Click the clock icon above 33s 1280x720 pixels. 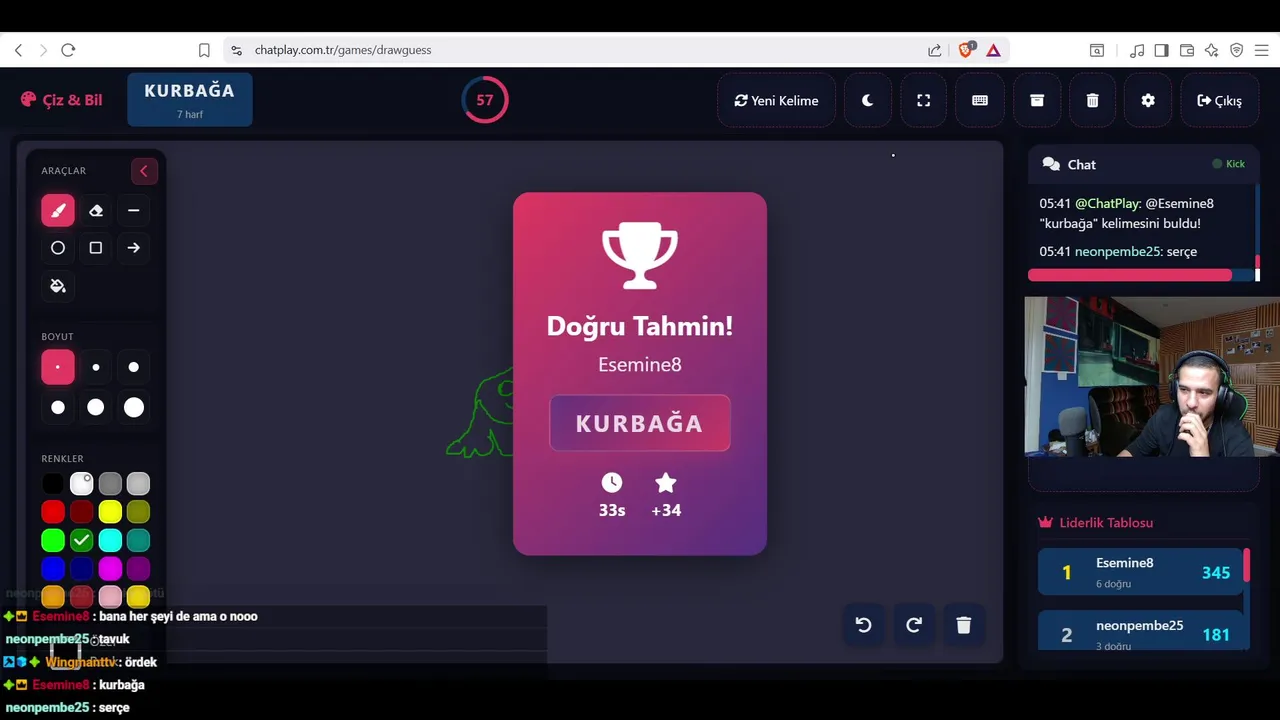(612, 483)
